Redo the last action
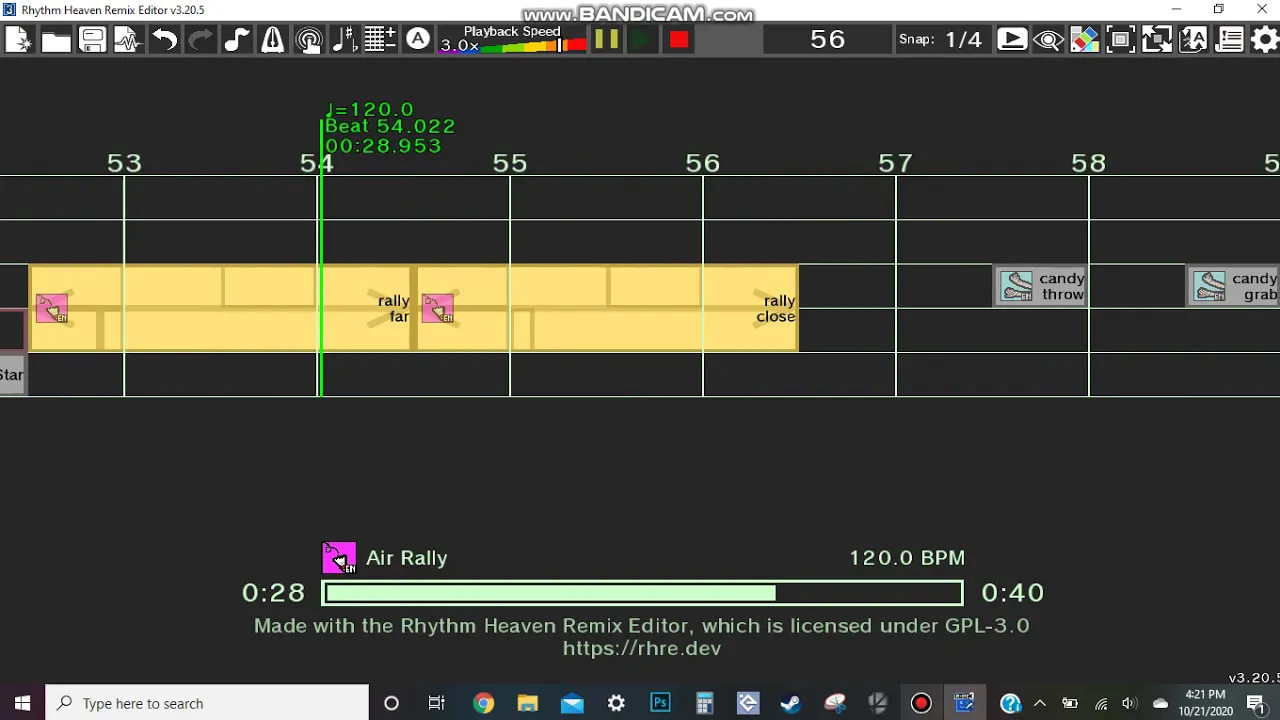The image size is (1280, 720). tap(201, 40)
